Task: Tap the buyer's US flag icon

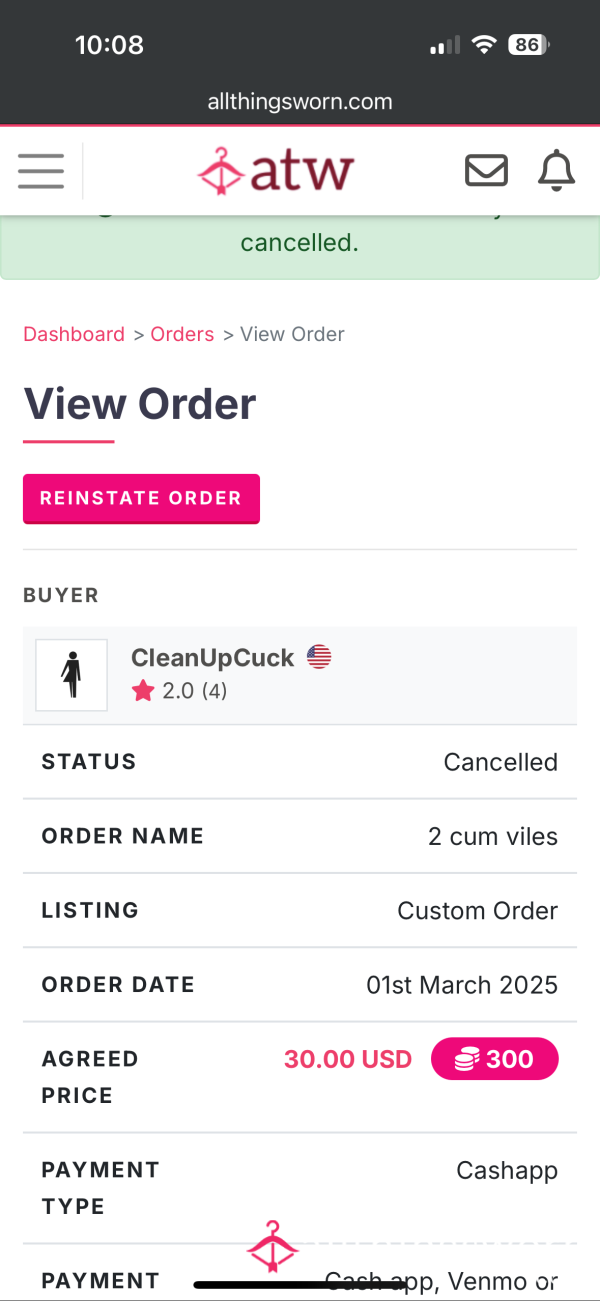Action: coord(319,657)
